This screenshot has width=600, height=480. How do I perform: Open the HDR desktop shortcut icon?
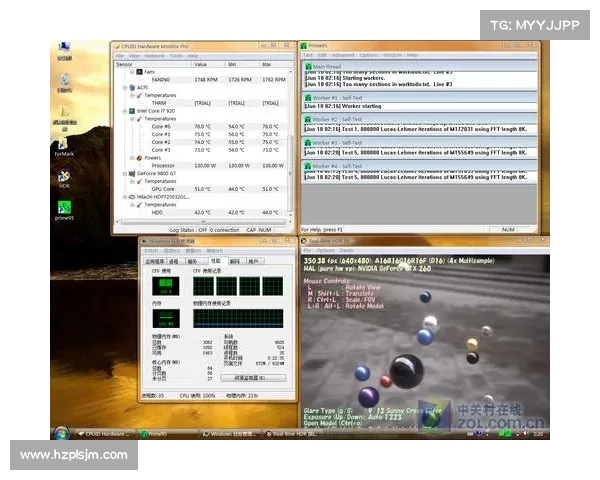[64, 174]
